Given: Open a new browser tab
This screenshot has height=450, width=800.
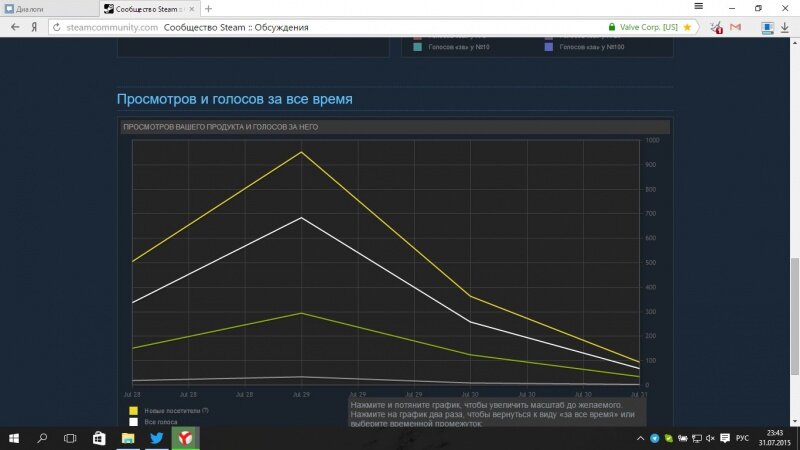Looking at the screenshot, I should 208,9.
